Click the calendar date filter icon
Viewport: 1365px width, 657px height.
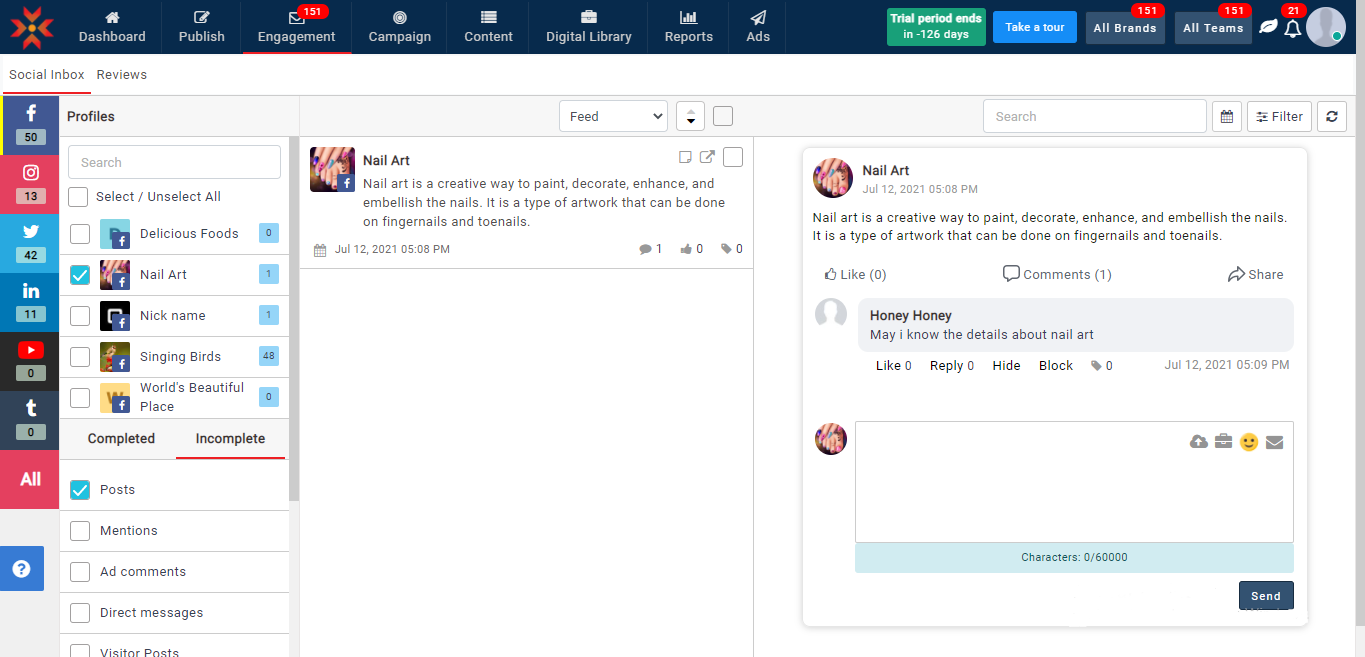click(x=1227, y=116)
